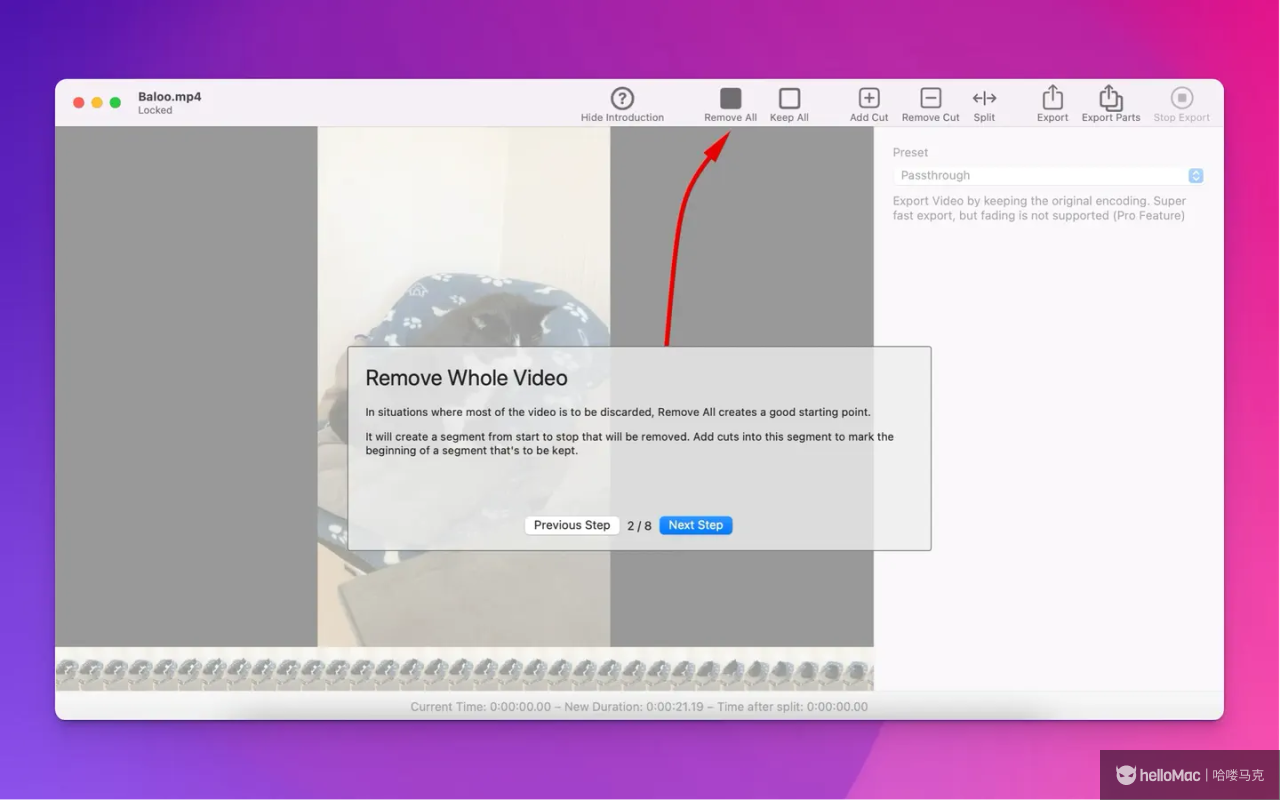Click the Locked status under the file name
The image size is (1280, 800).
pos(155,111)
